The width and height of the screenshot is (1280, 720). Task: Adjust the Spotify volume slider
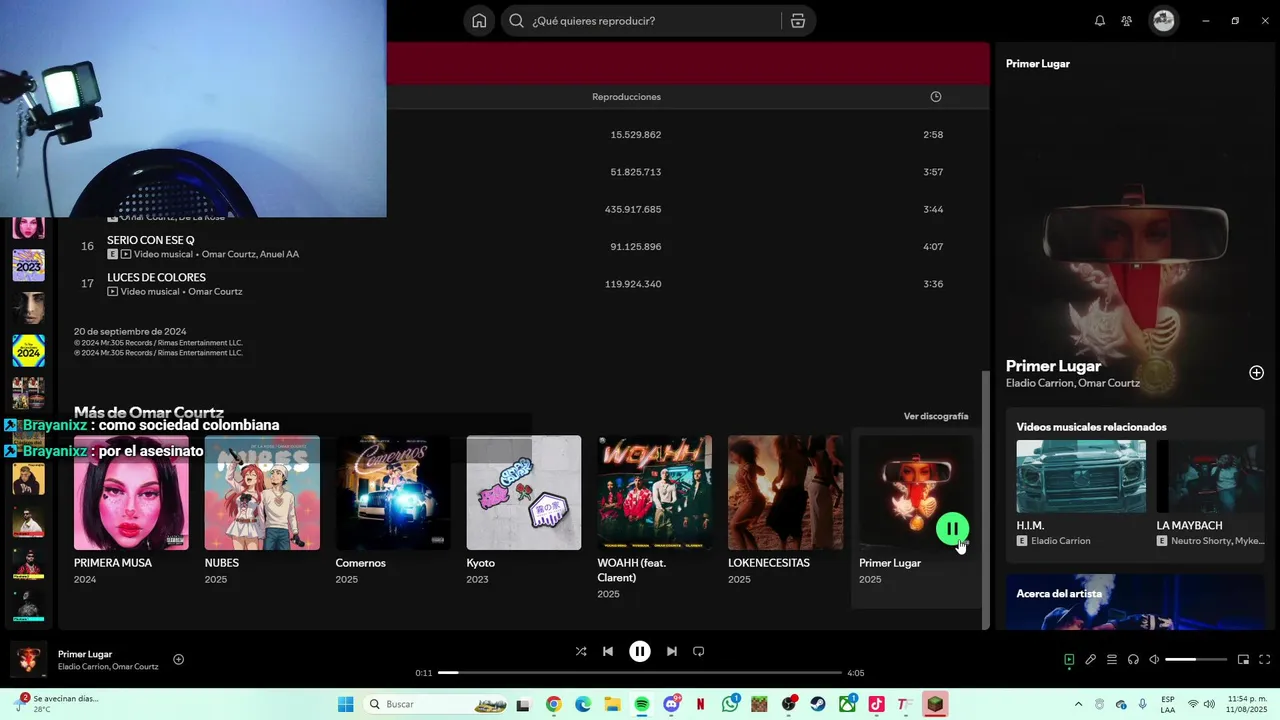(x=1196, y=659)
